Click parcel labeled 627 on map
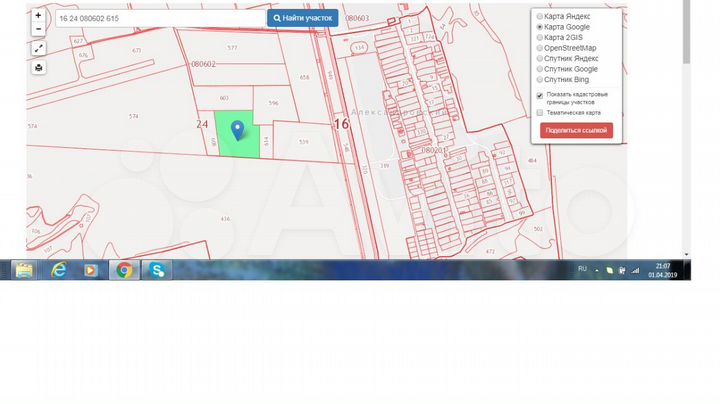 pyautogui.click(x=78, y=41)
